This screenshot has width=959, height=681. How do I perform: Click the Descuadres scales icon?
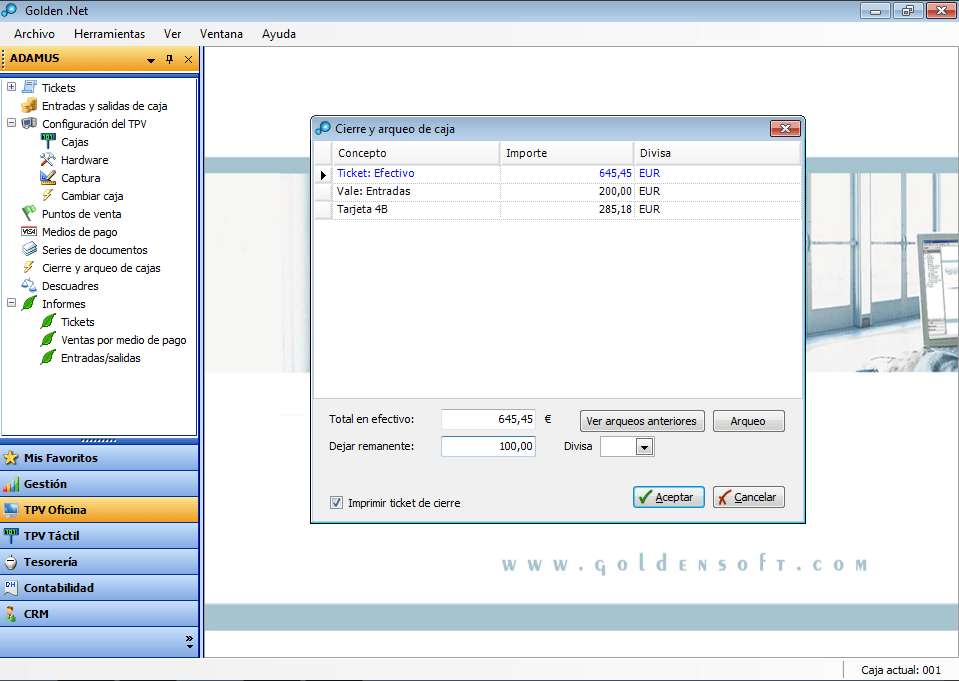[x=29, y=286]
